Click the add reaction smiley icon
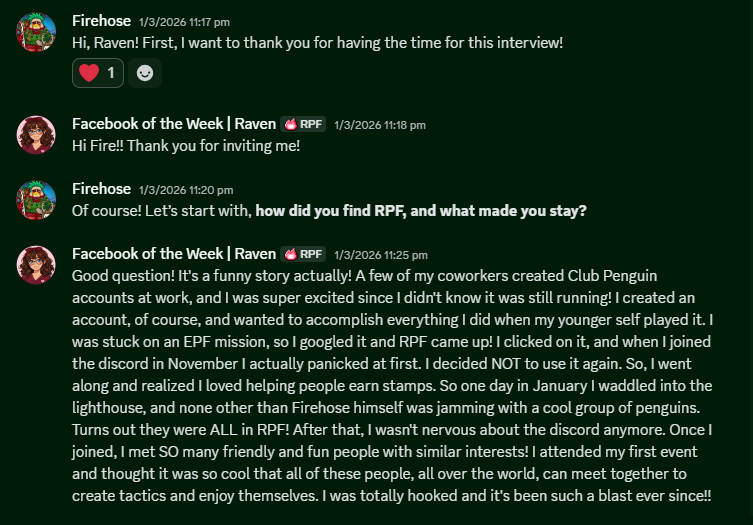The height and width of the screenshot is (525, 753). click(x=145, y=73)
